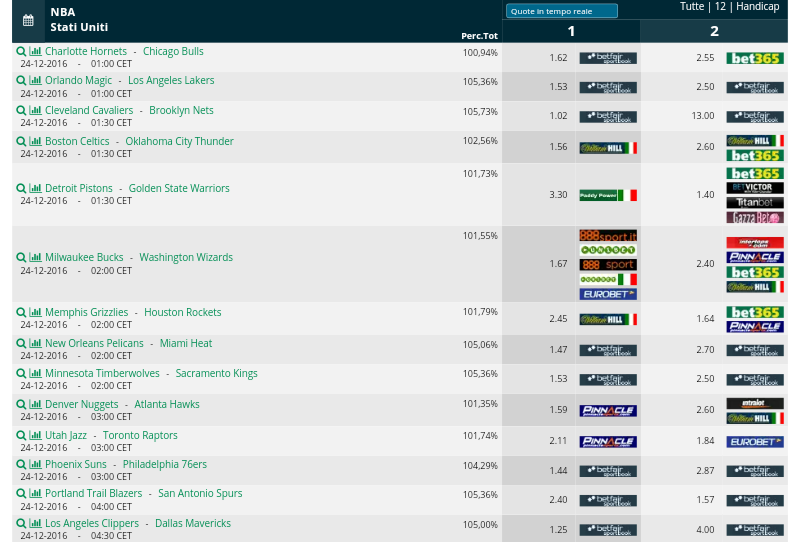
Task: Open stats chart icon for Charlotte Hornets match
Action: pyautogui.click(x=35, y=51)
